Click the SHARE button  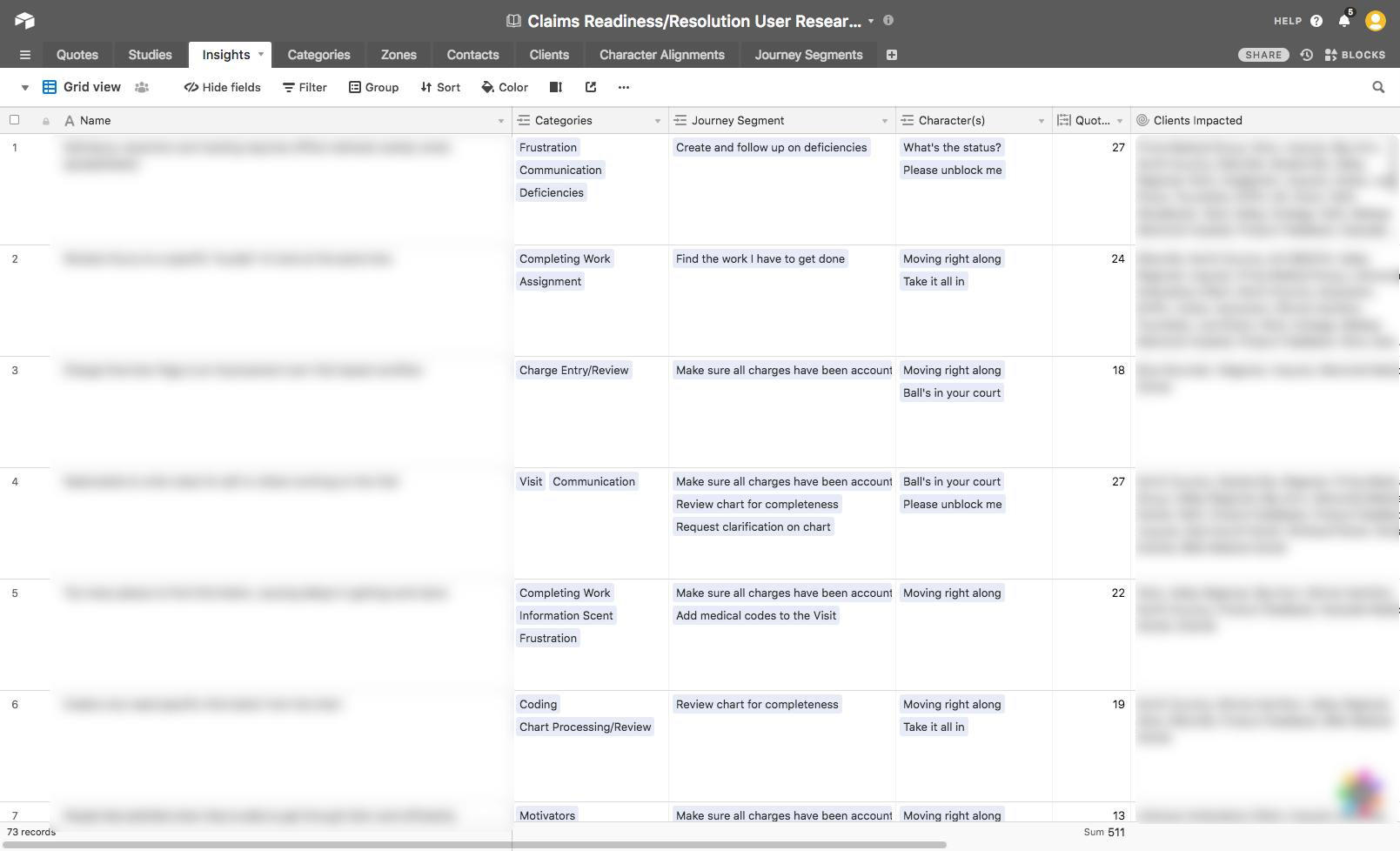pos(1263,55)
